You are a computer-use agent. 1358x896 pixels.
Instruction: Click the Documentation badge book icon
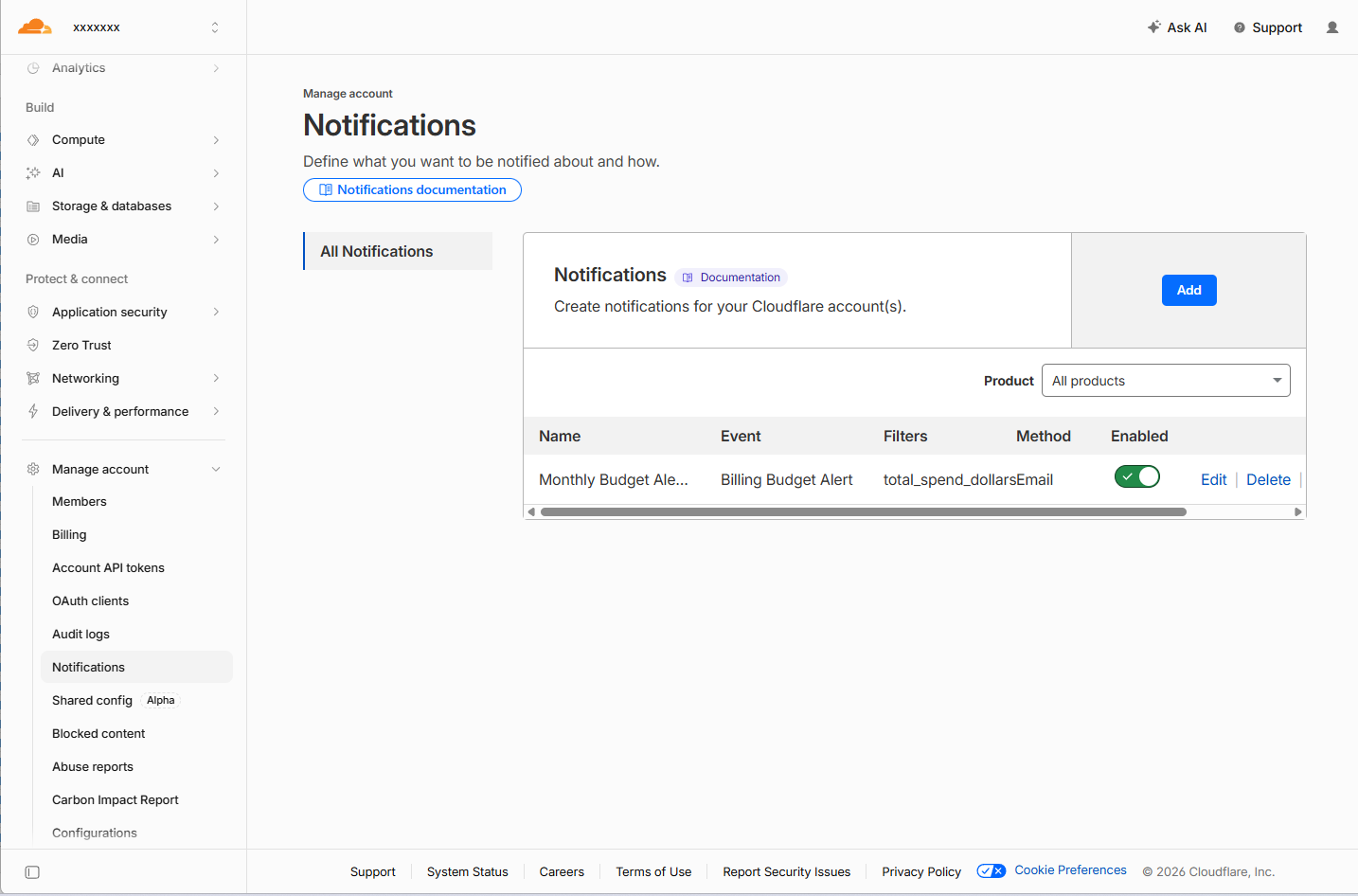point(688,278)
